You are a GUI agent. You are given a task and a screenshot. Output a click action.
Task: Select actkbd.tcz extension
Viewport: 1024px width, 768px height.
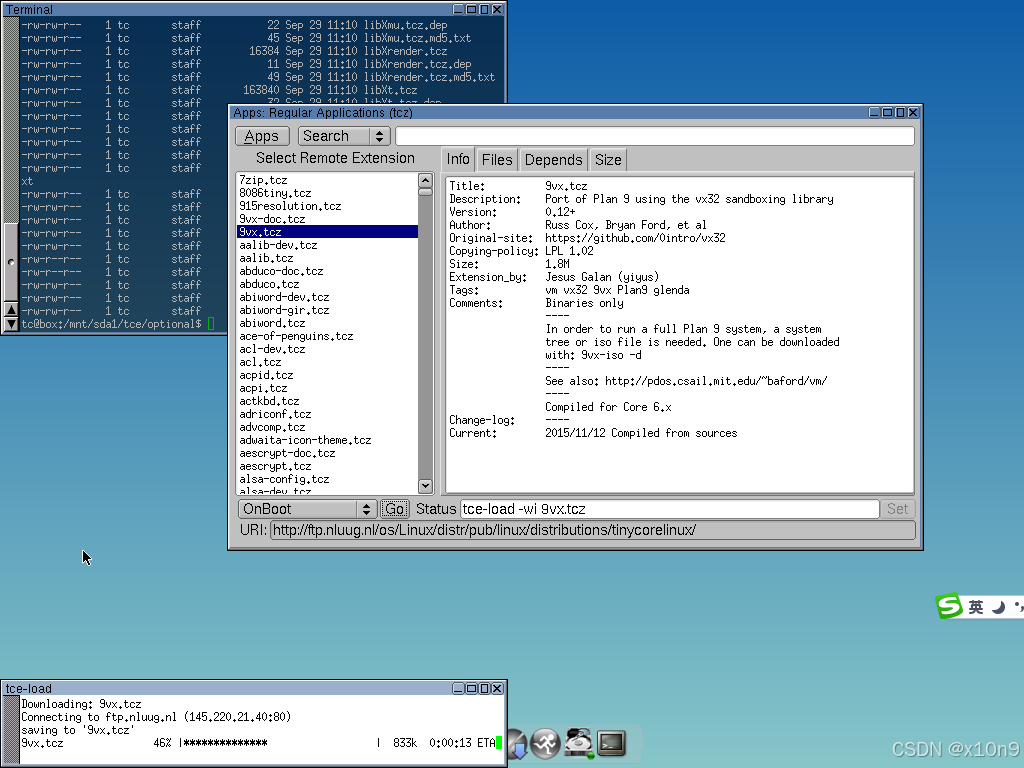(x=327, y=402)
